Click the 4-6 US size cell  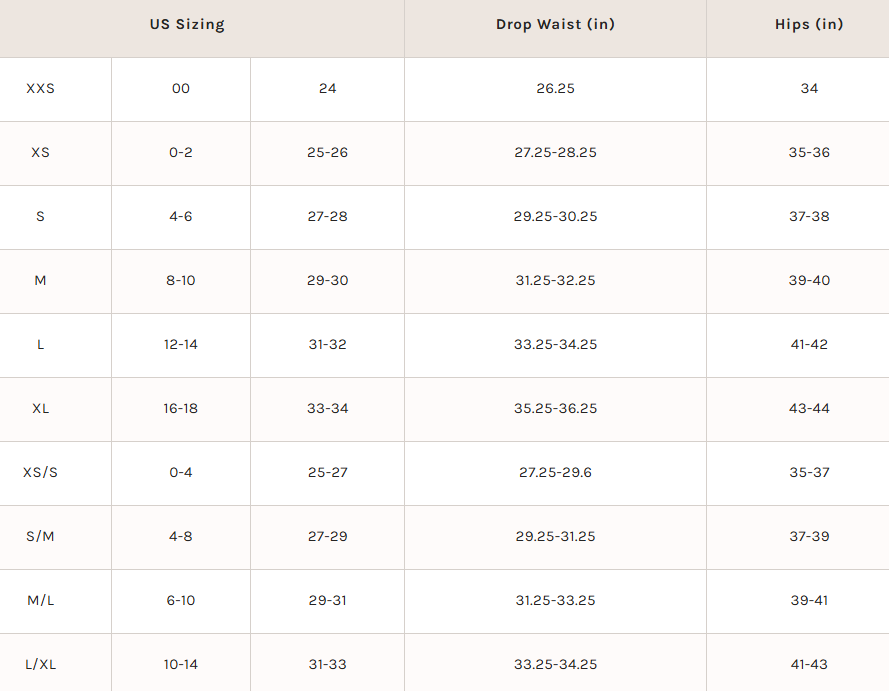point(180,217)
